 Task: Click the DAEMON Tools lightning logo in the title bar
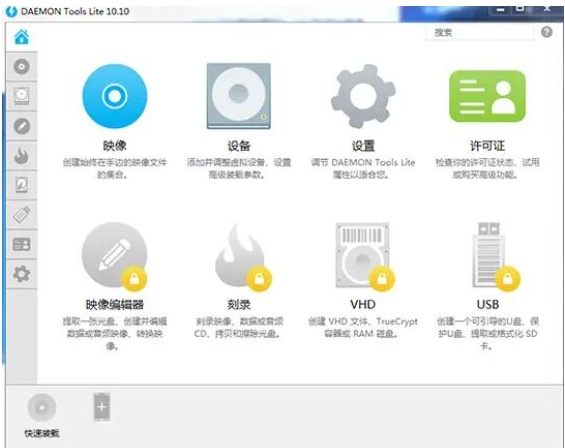pos(12,11)
